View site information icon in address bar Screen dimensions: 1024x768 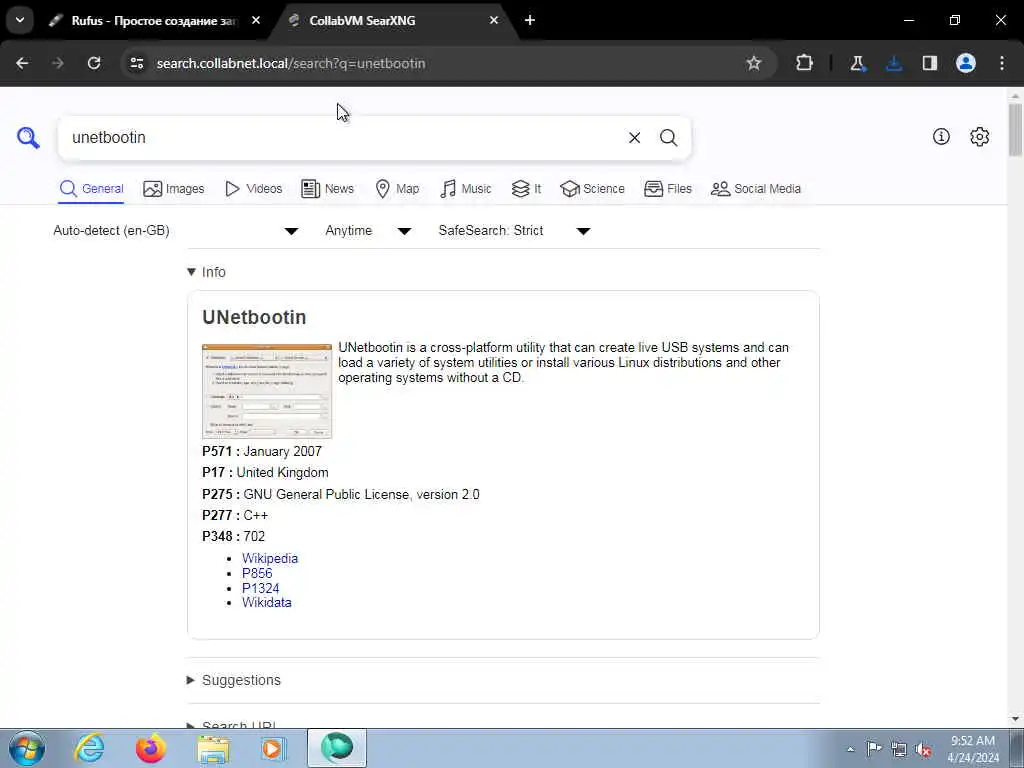click(136, 63)
